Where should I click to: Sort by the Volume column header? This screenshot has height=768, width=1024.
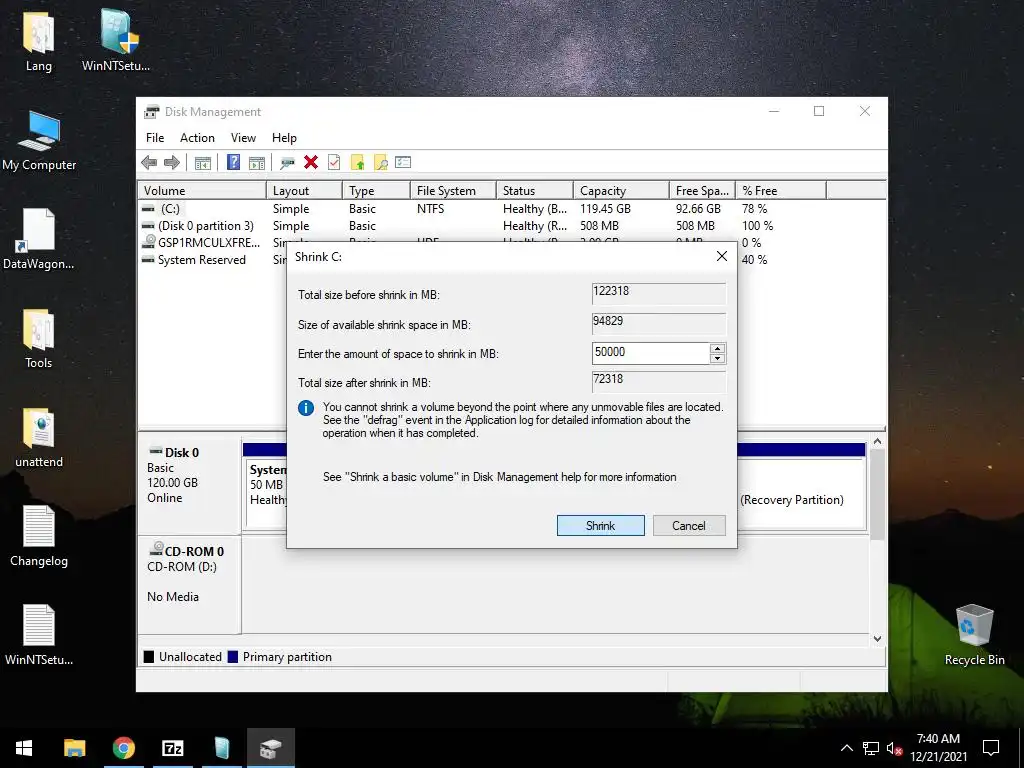202,191
